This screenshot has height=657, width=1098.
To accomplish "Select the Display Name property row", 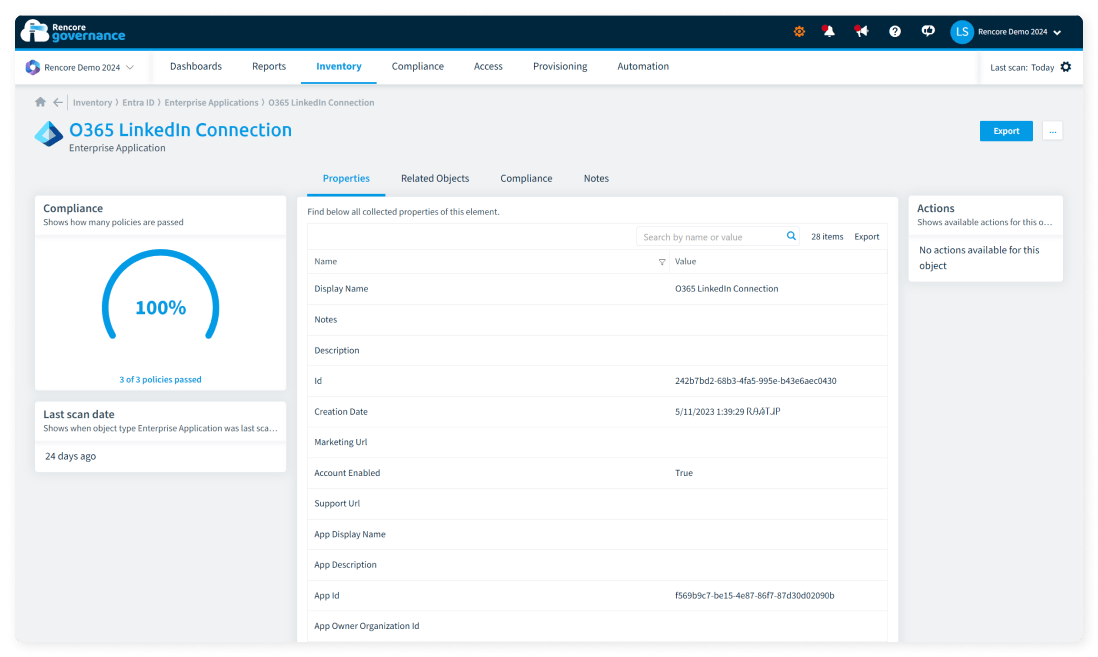I will point(597,289).
